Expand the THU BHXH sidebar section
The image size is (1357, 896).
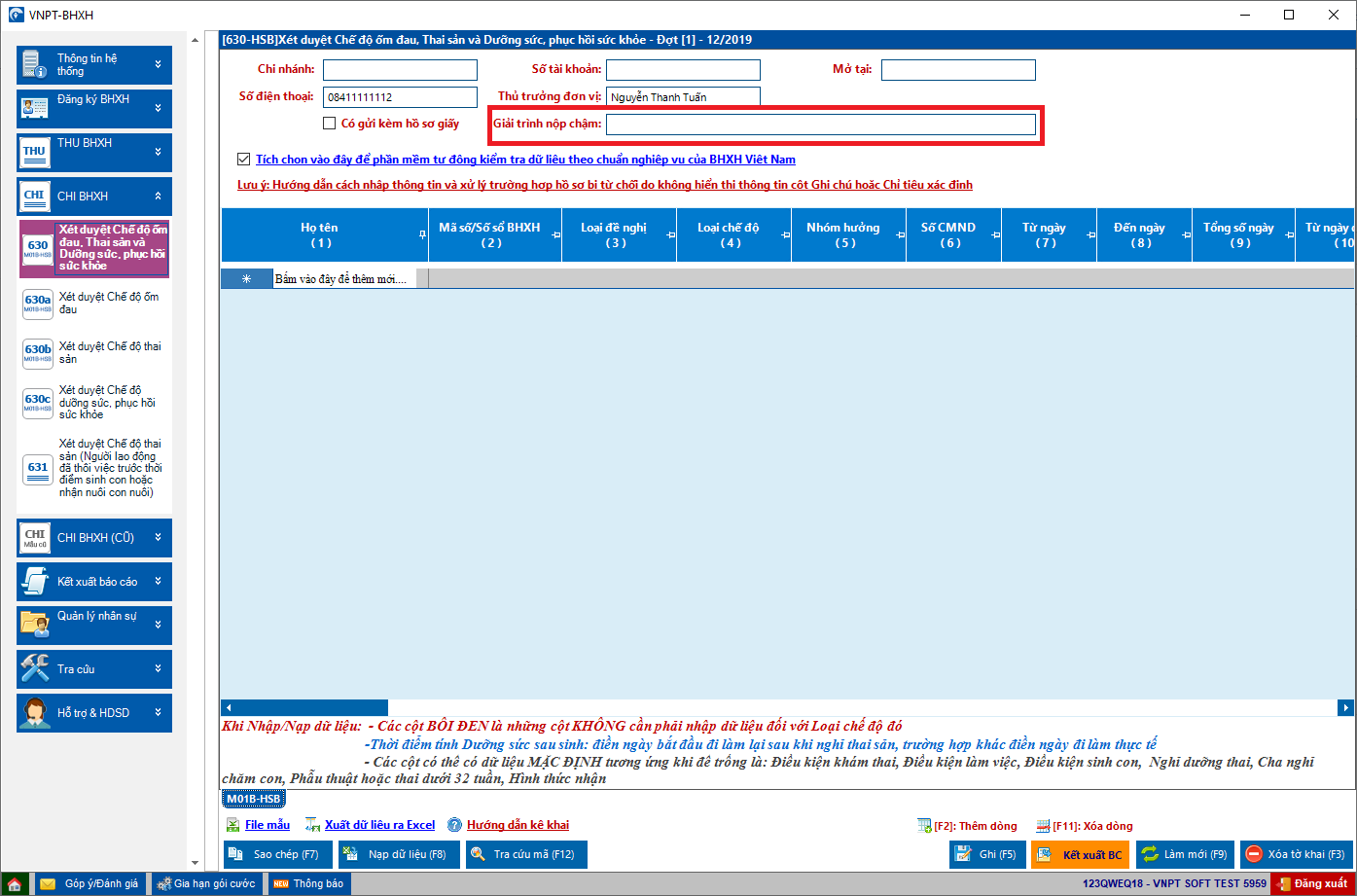[94, 152]
